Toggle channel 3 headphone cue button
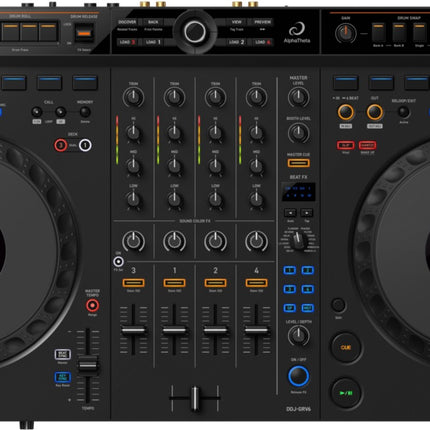The height and width of the screenshot is (430, 430). click(x=133, y=283)
